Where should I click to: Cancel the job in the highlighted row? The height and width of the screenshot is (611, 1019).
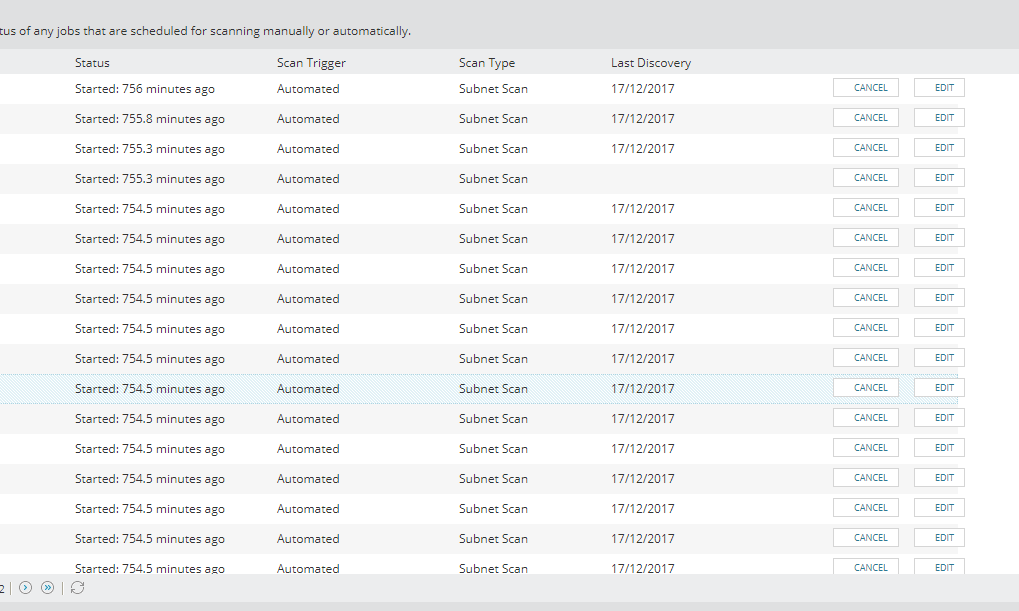[x=866, y=387]
